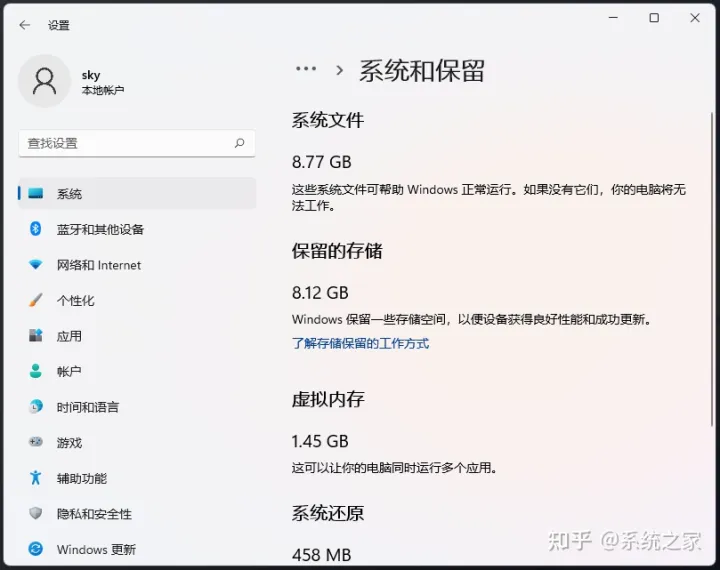720x570 pixels.
Task: Click the breadcrumb chevron arrow
Action: [339, 70]
